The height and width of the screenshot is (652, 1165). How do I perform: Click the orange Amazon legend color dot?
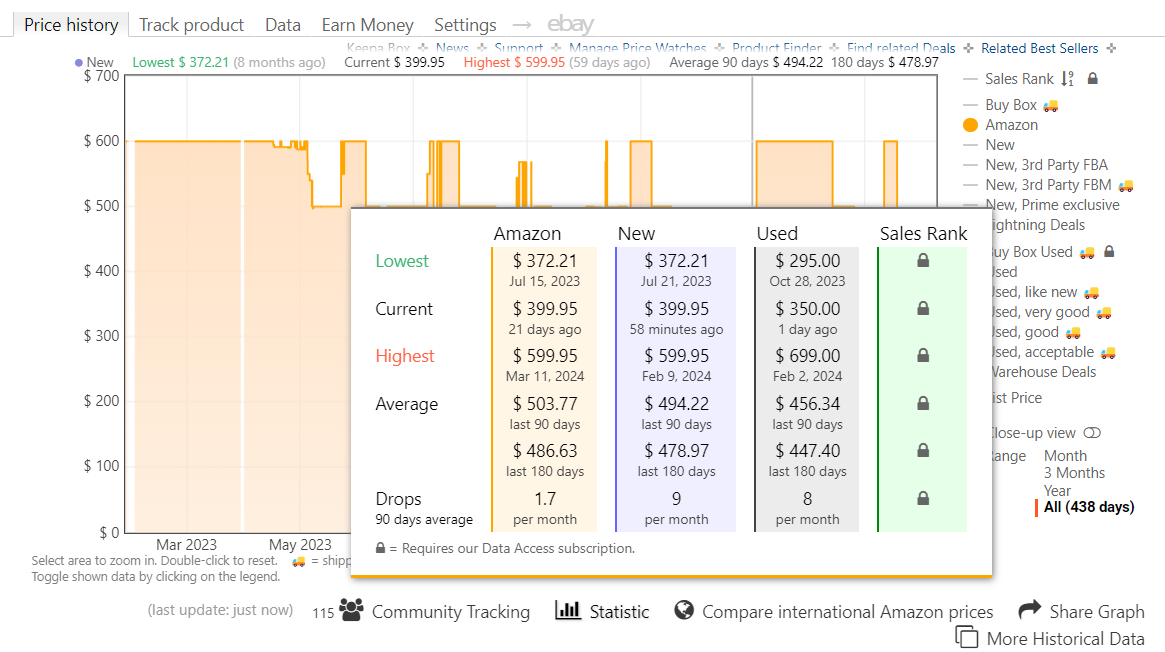pos(970,125)
